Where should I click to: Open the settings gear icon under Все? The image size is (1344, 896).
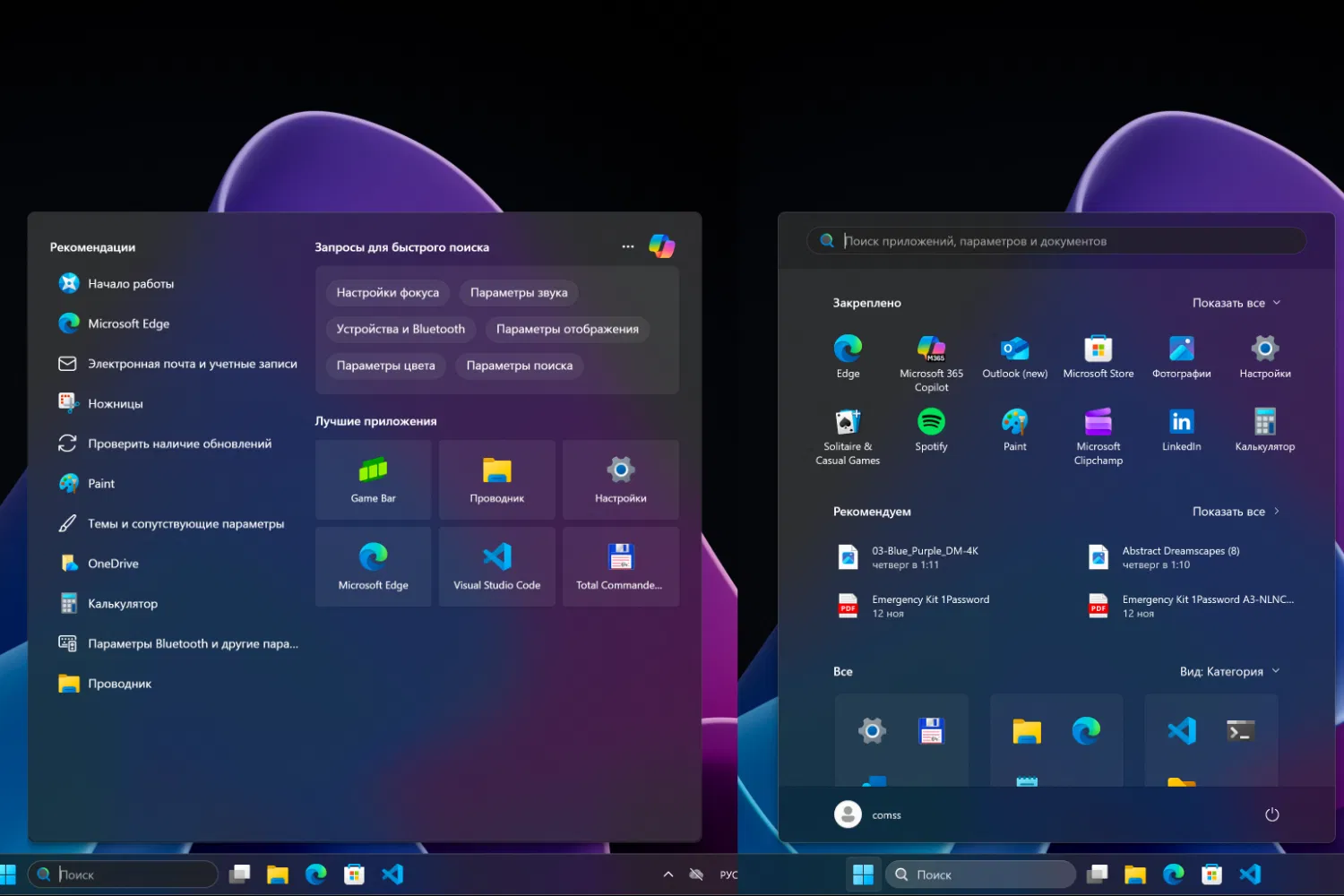point(872,731)
